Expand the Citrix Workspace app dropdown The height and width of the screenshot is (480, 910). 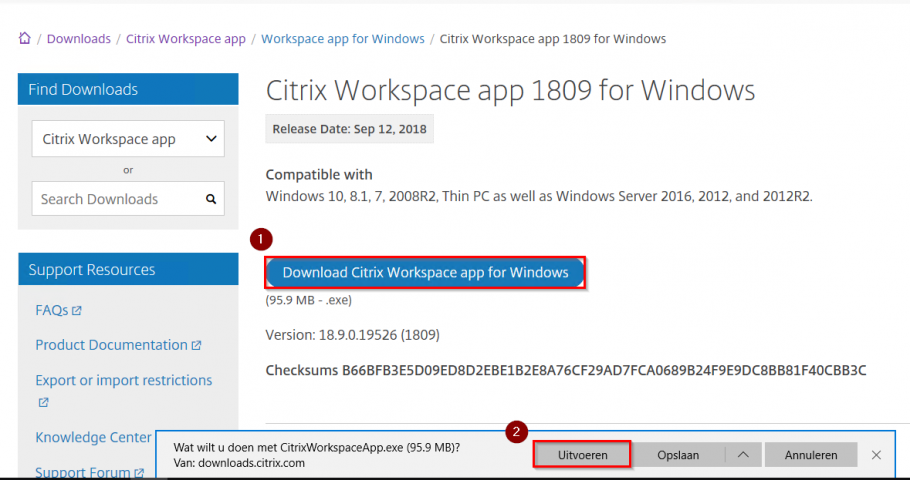coord(128,139)
